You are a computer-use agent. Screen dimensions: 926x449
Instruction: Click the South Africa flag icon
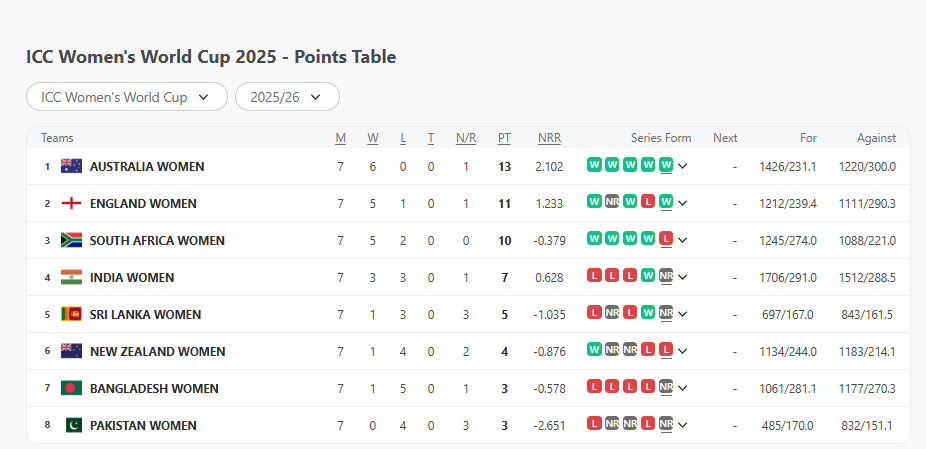tap(71, 240)
